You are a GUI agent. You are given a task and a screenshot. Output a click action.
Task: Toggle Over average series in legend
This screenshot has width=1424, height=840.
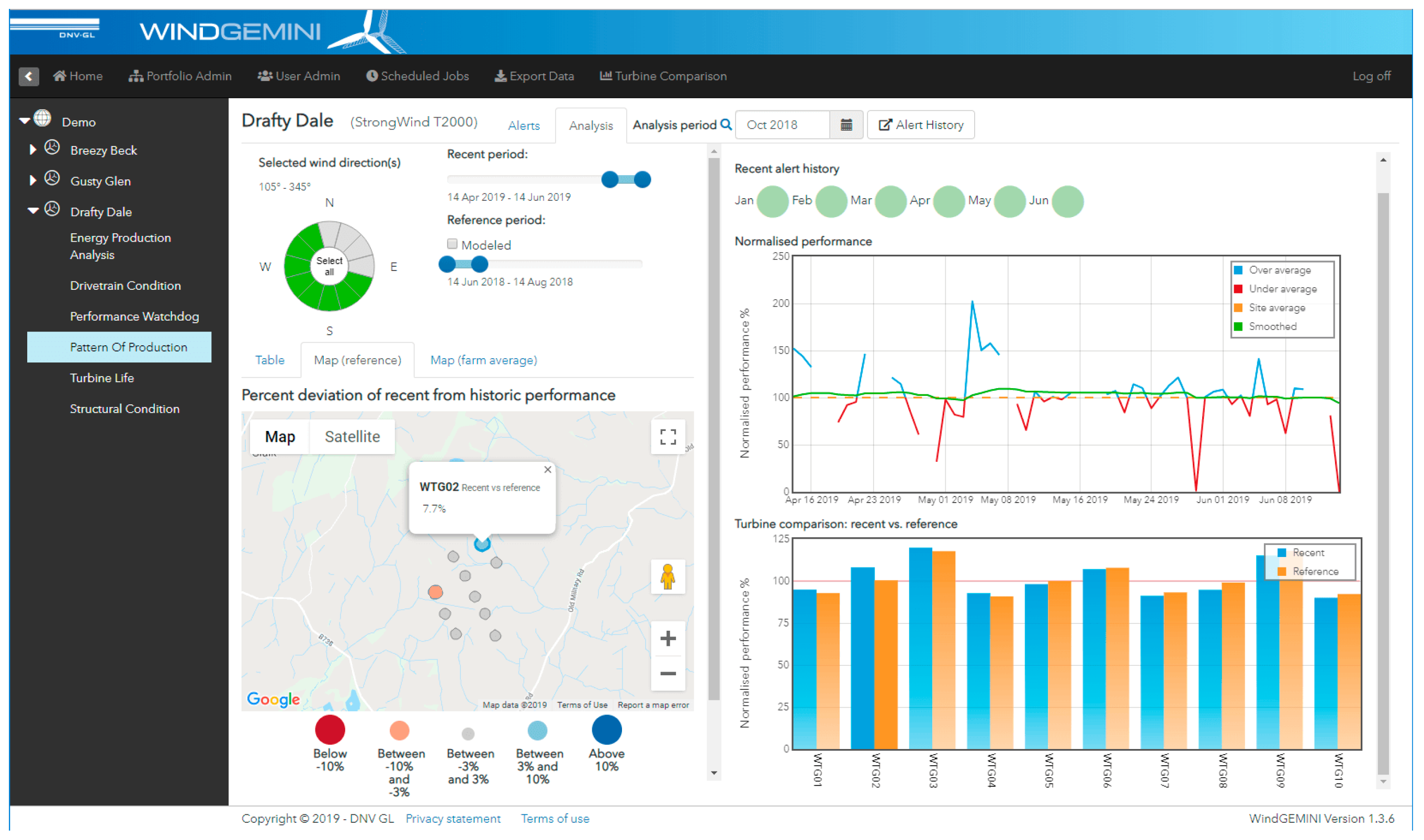coord(1279,270)
